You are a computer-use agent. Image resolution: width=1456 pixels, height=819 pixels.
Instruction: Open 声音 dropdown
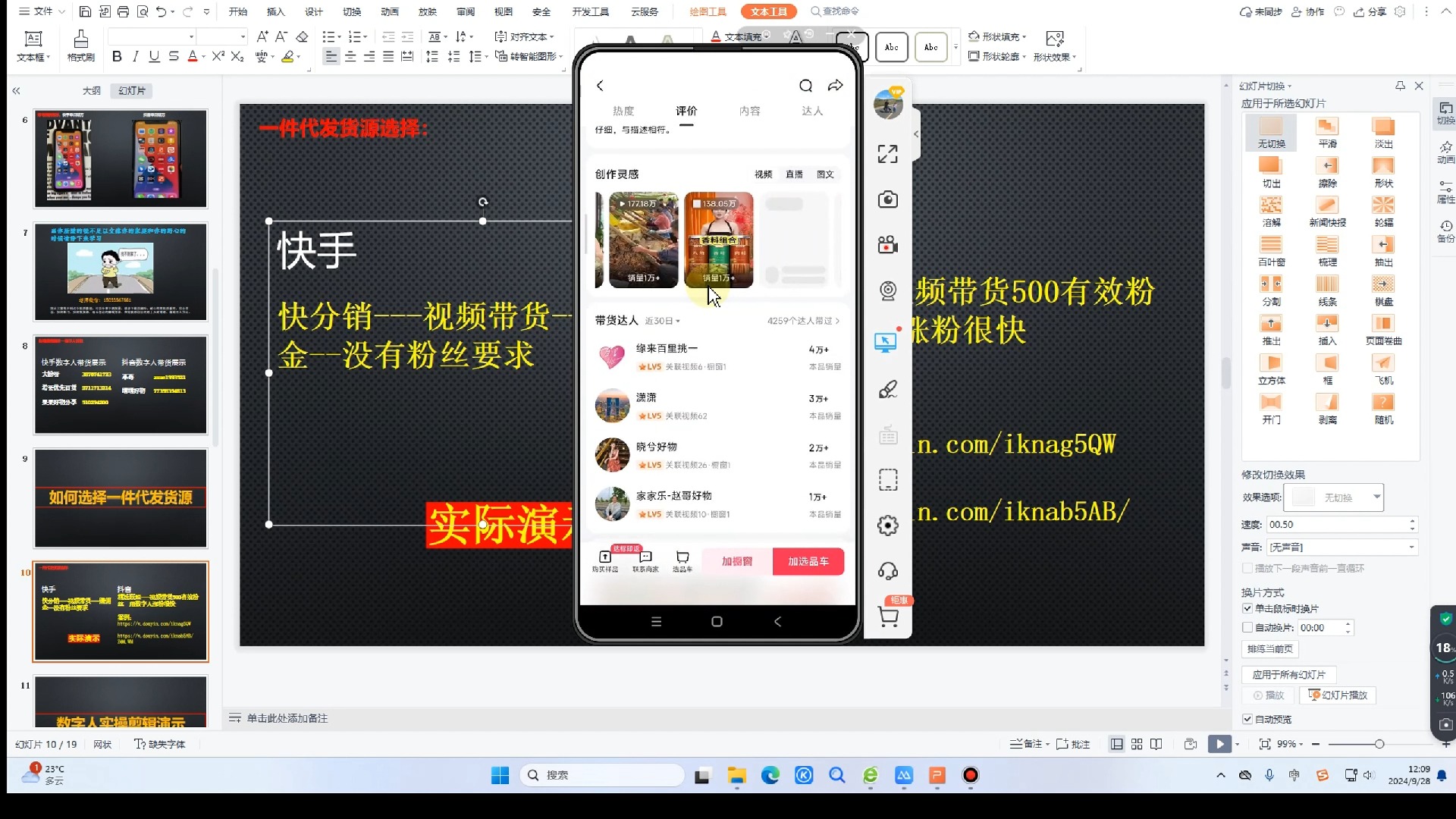click(1341, 547)
